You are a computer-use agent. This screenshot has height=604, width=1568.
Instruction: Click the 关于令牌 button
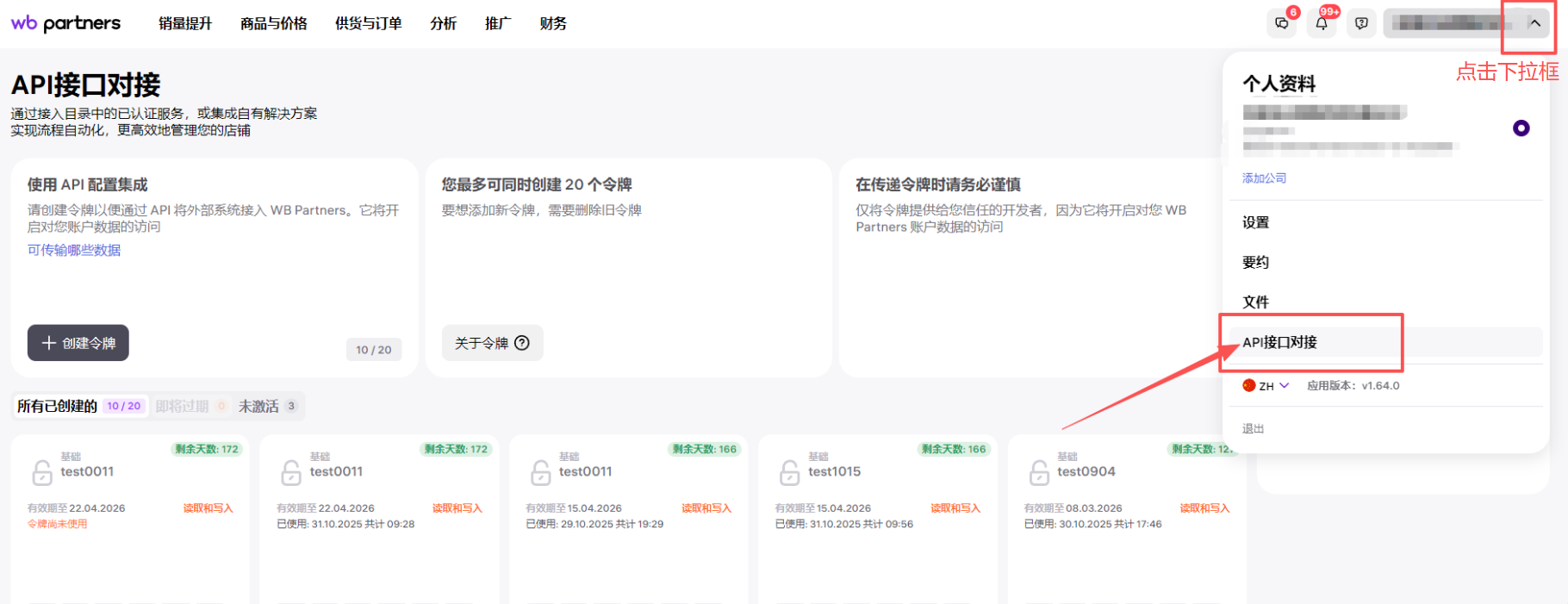(493, 343)
